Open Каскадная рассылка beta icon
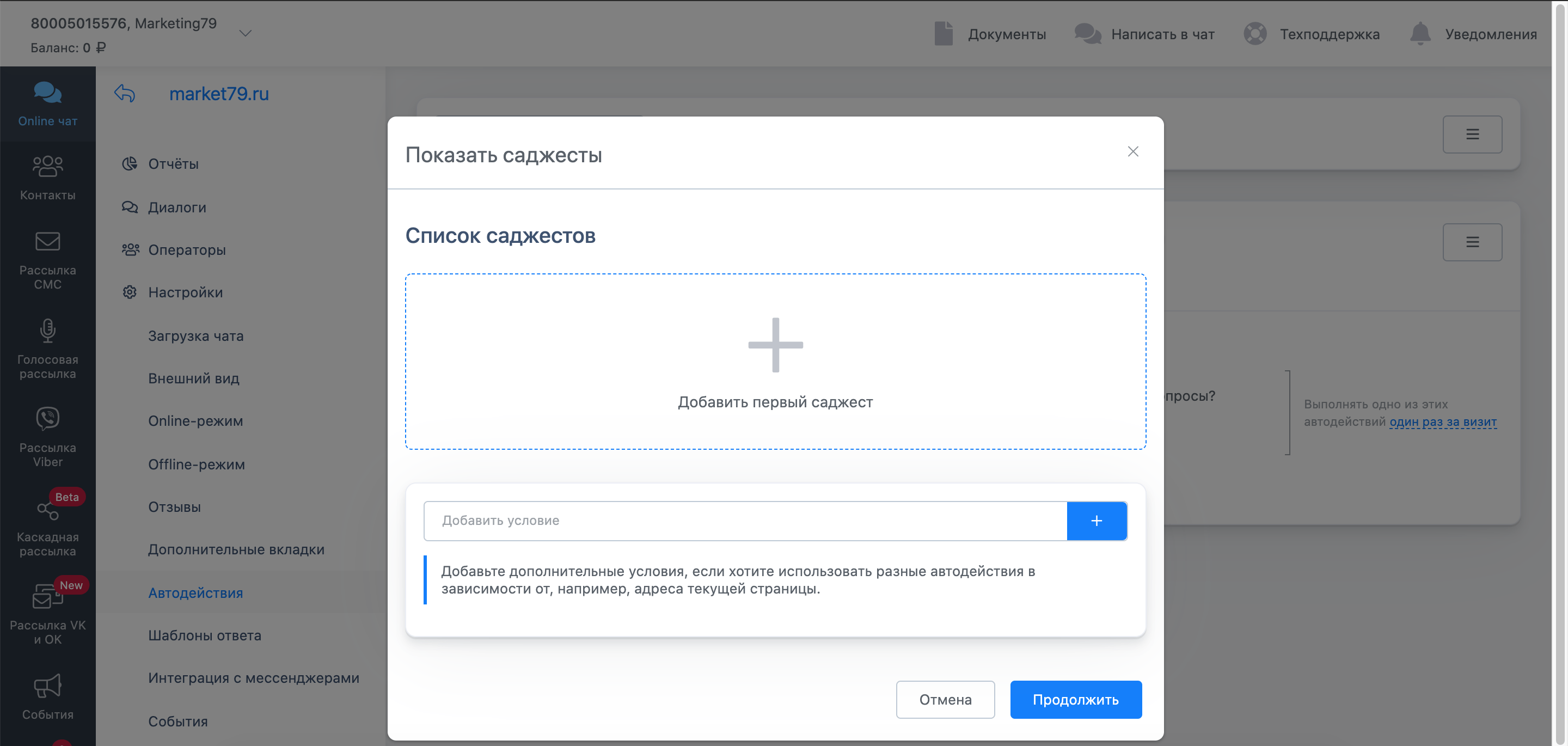Image resolution: width=1568 pixels, height=746 pixels. (x=47, y=510)
